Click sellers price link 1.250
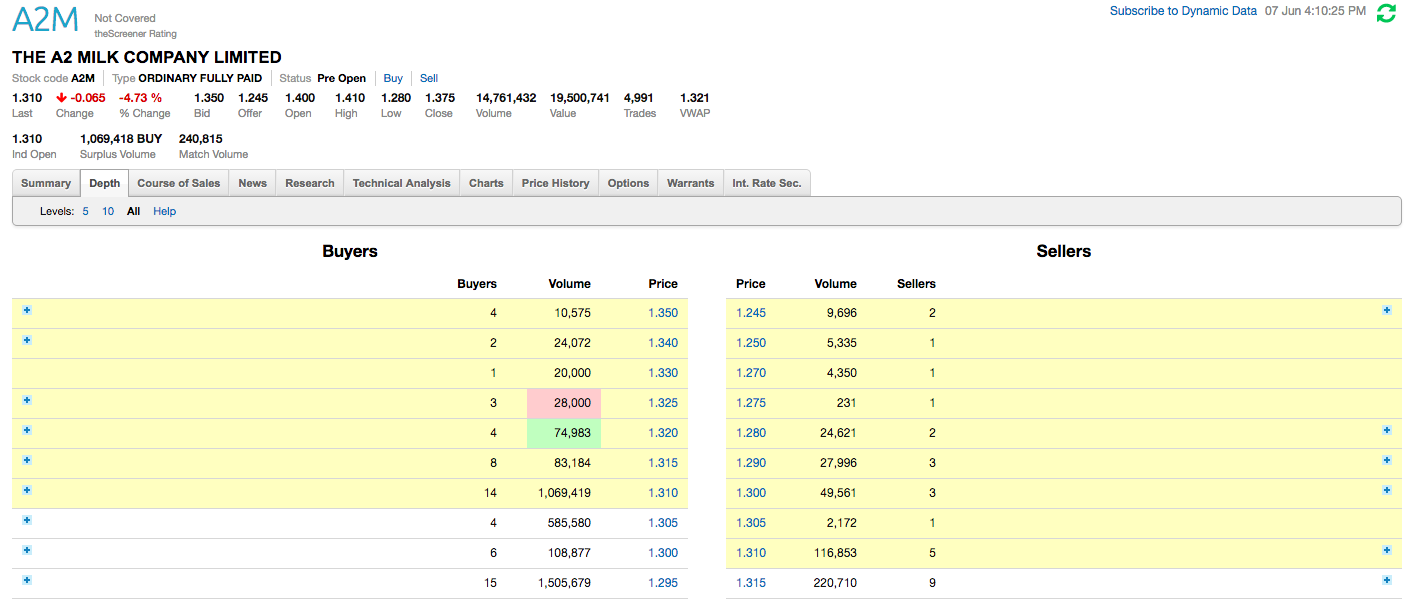 coord(751,343)
